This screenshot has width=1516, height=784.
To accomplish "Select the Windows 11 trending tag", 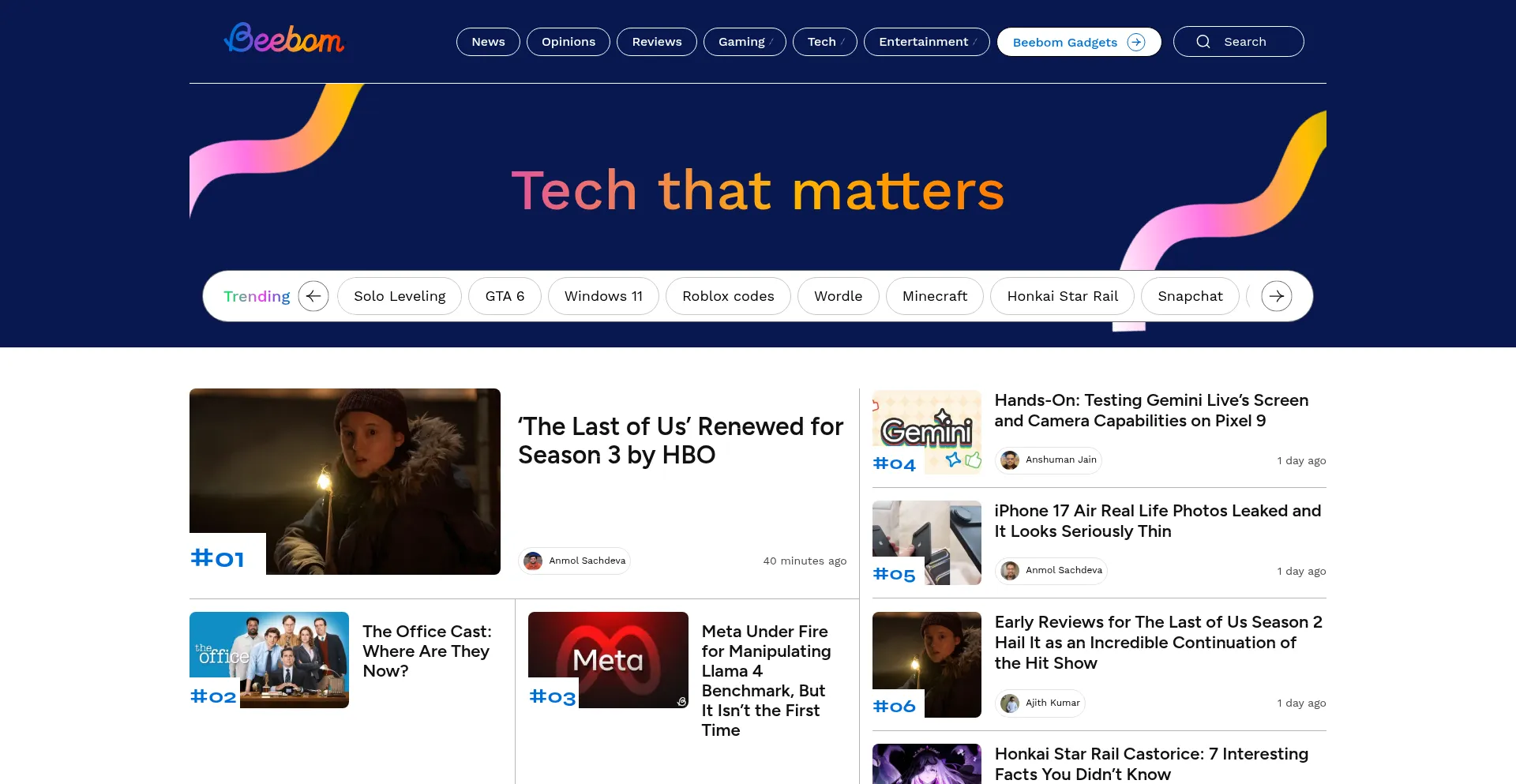I will 603,296.
